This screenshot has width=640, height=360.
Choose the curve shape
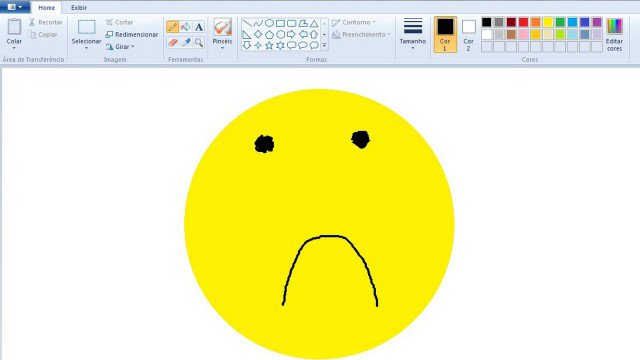[x=258, y=23]
